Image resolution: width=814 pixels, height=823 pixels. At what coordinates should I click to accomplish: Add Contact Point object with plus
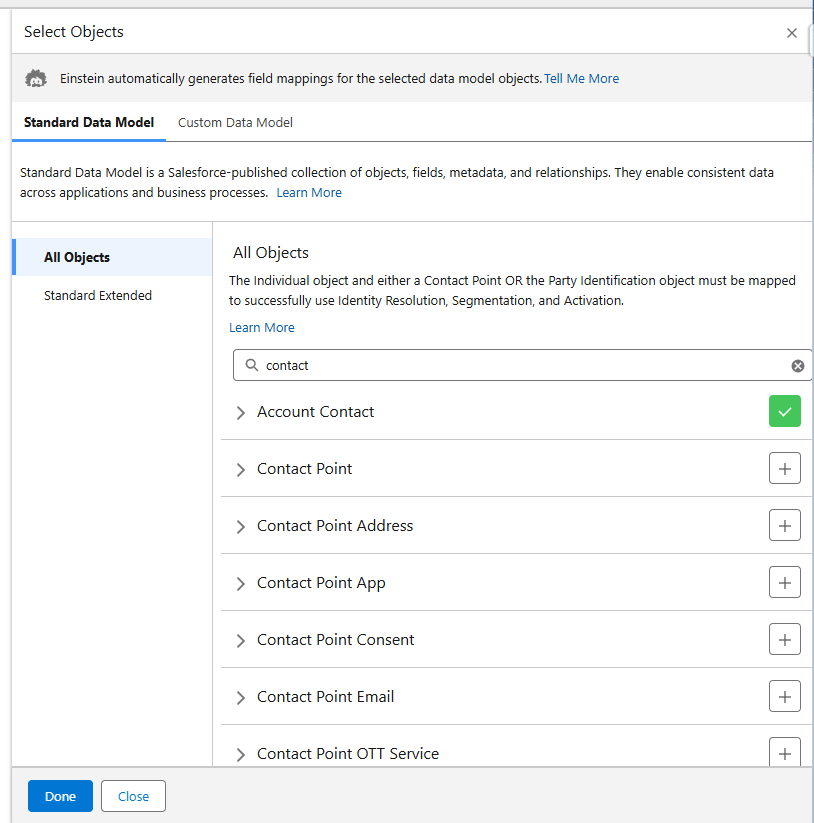click(x=785, y=468)
